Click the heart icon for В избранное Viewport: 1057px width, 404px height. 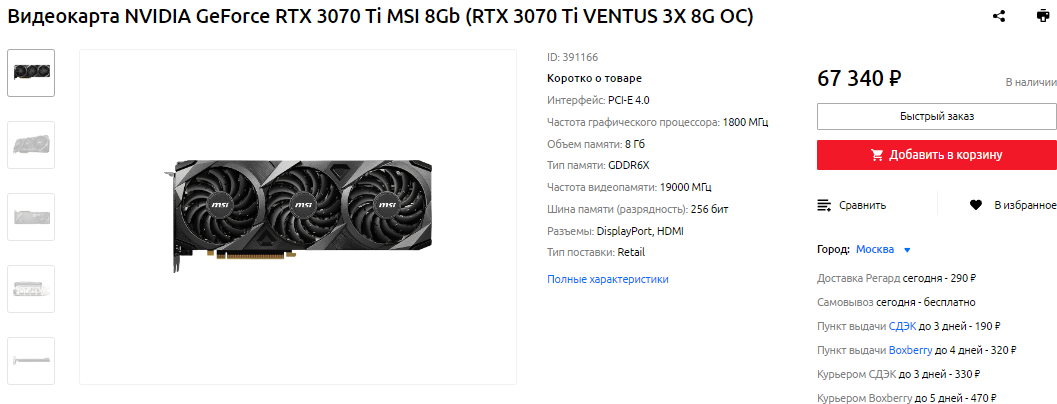pyautogui.click(x=975, y=205)
